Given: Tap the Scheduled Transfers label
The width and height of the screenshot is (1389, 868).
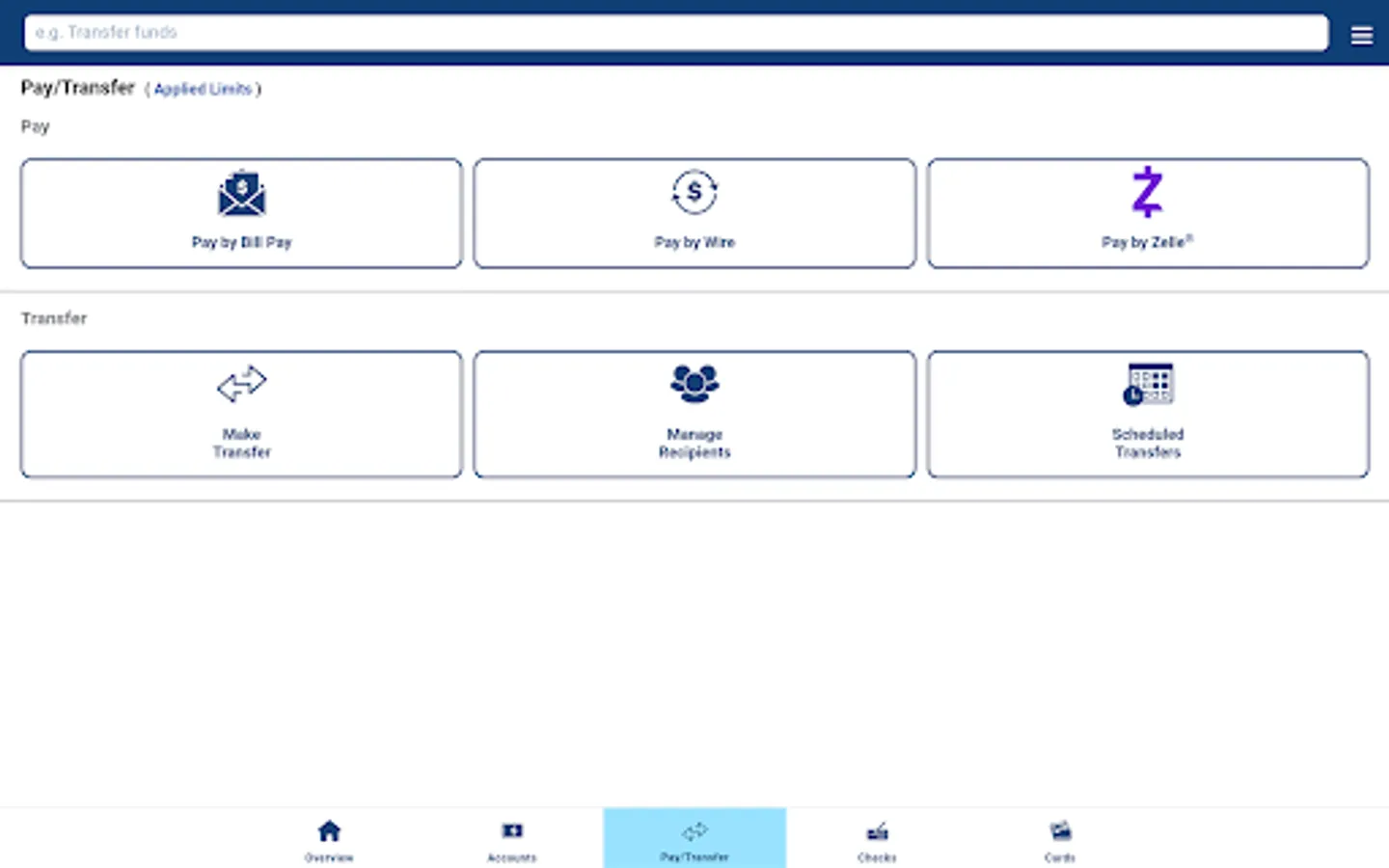Looking at the screenshot, I should click(x=1148, y=443).
